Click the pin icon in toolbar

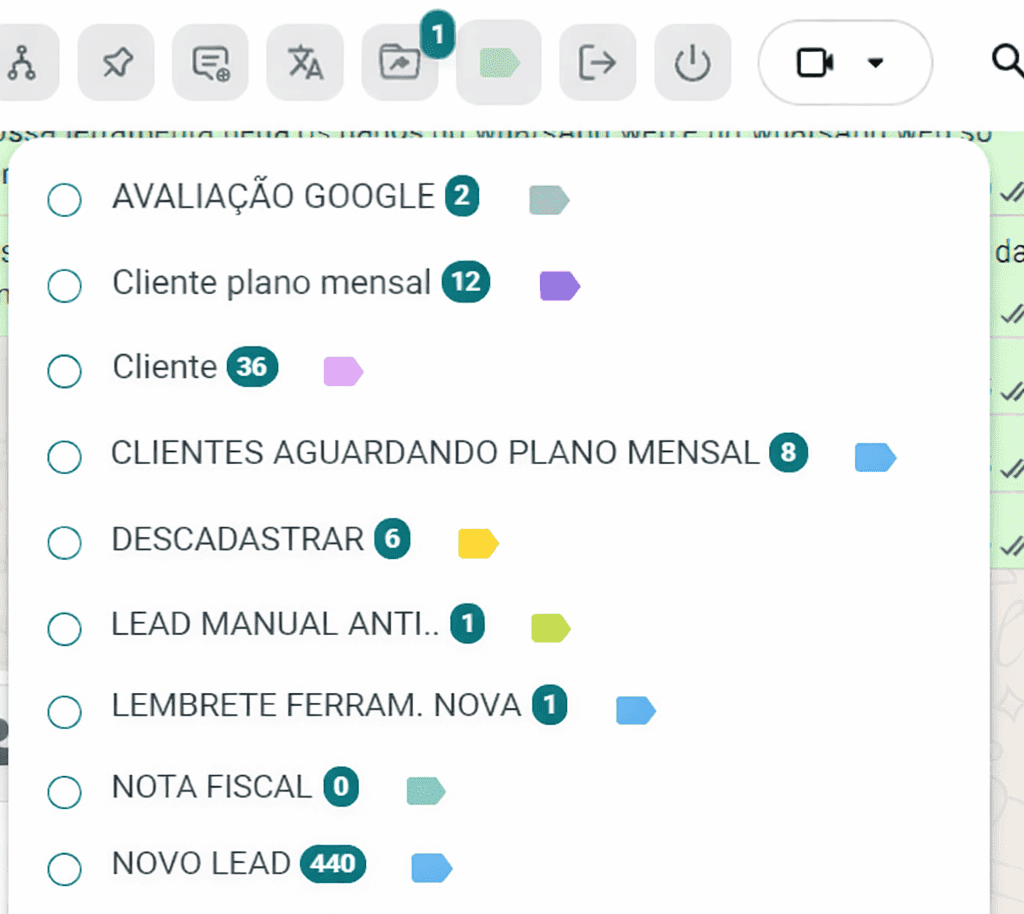point(115,63)
